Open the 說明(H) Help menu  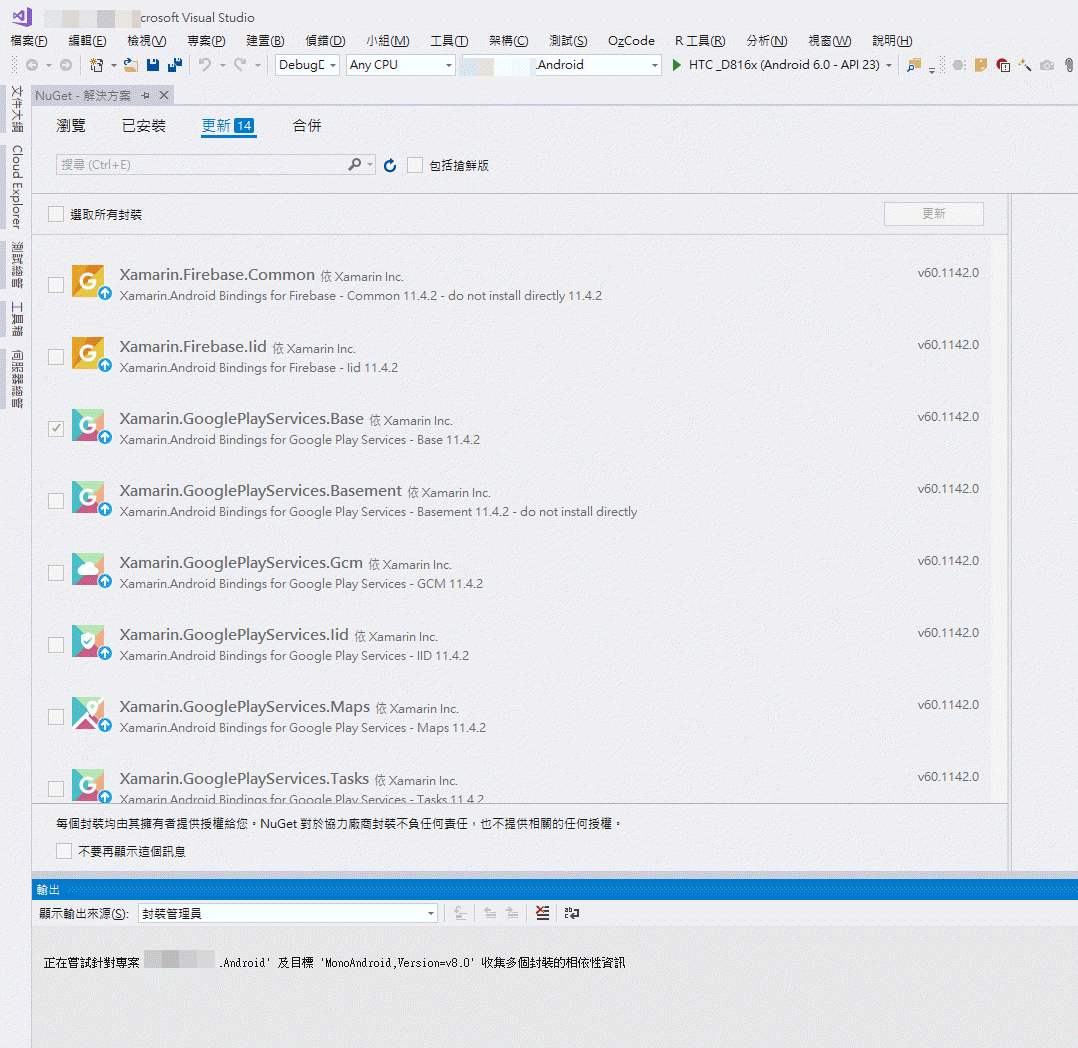[x=892, y=41]
